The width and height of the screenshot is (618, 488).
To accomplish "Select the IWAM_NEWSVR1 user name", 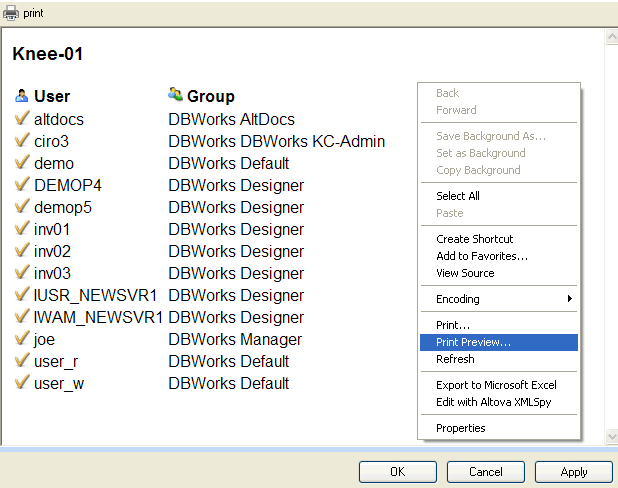I will tap(98, 317).
